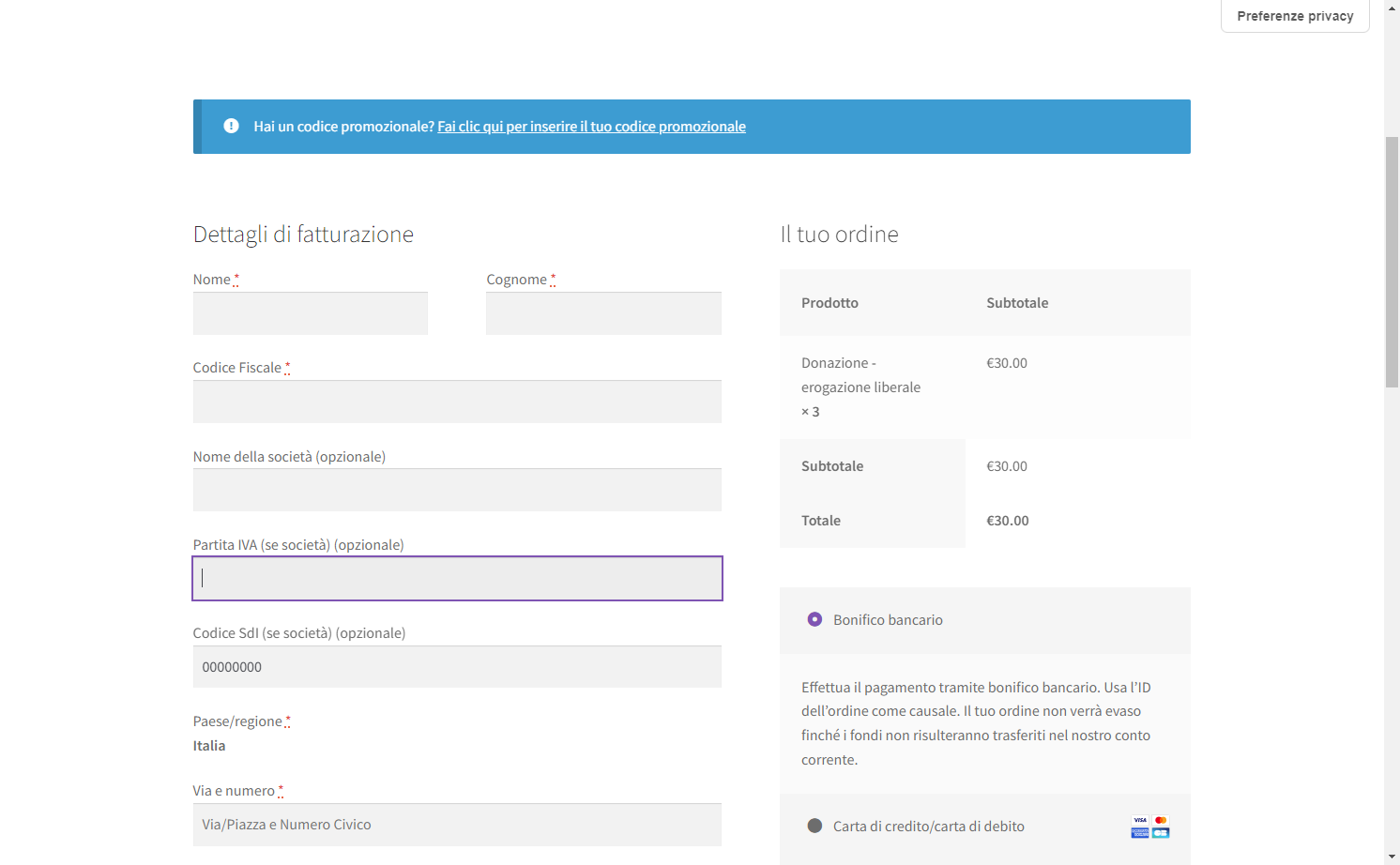1400x865 pixels.
Task: Click the Codice SdI field
Action: [457, 667]
